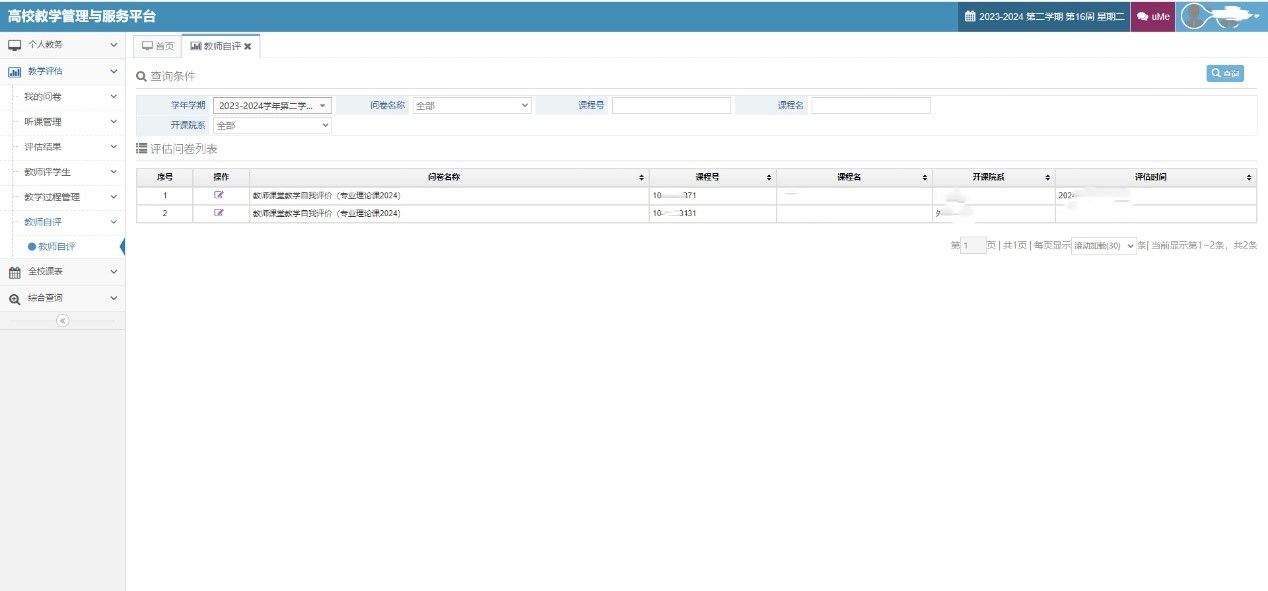Screen dimensions: 1268x591
Task: Open edit icon for questionnaire row 1
Action: (x=219, y=195)
